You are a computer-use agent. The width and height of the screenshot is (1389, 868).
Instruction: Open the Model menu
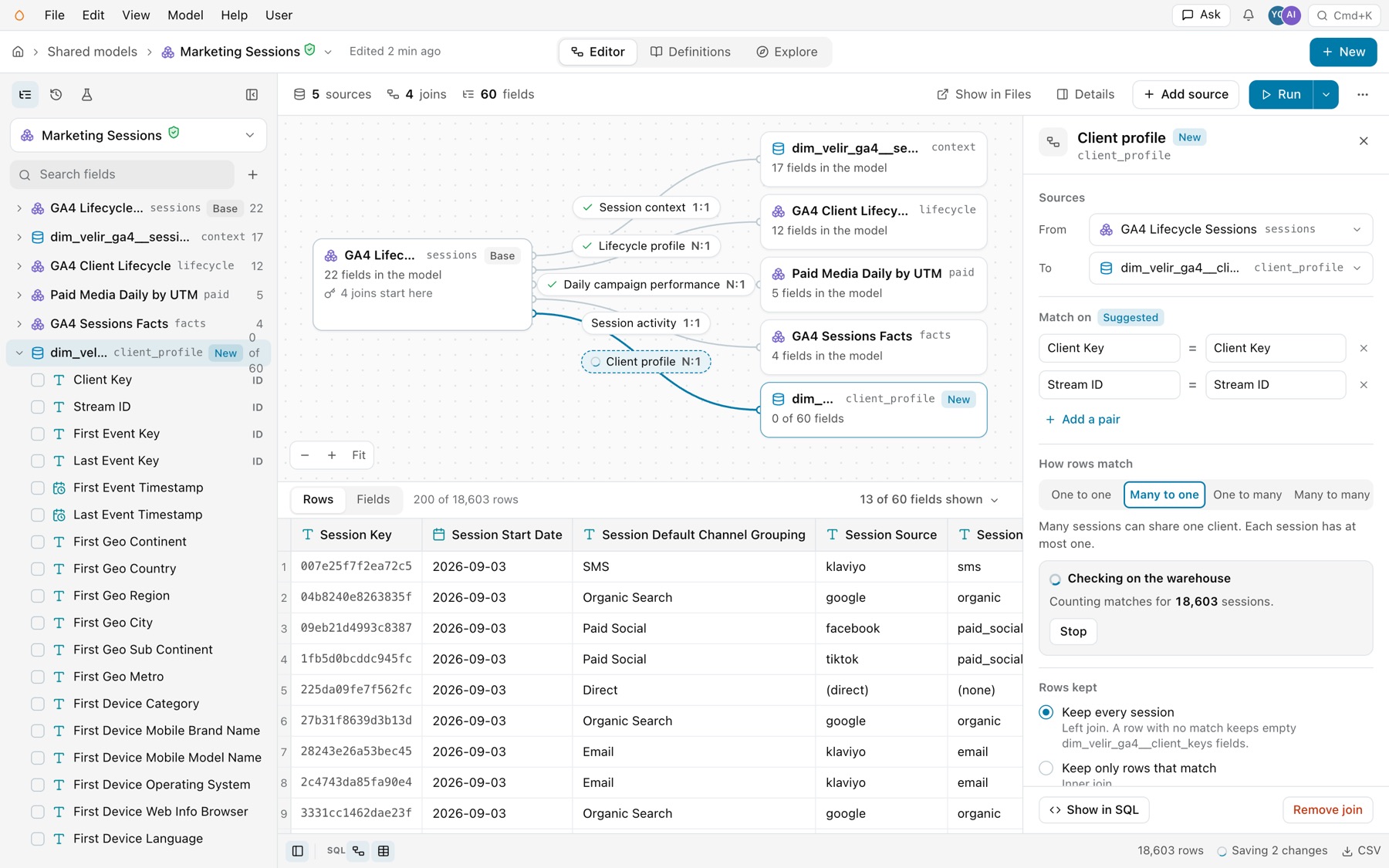[185, 15]
